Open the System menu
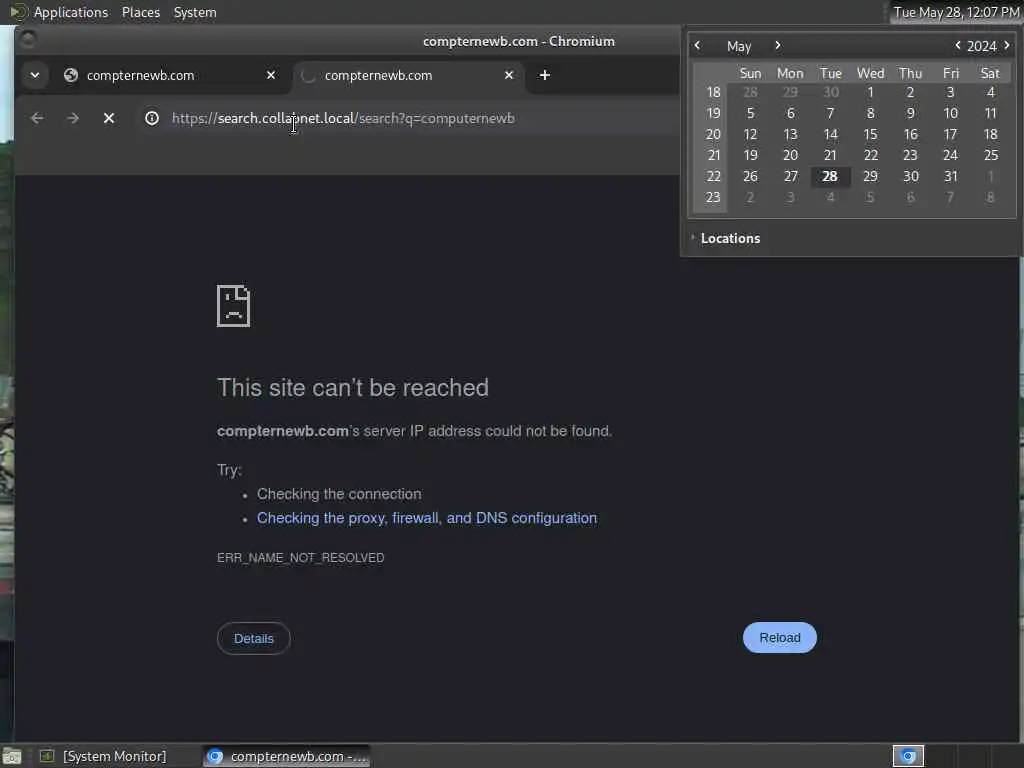The image size is (1024, 768). click(x=195, y=12)
